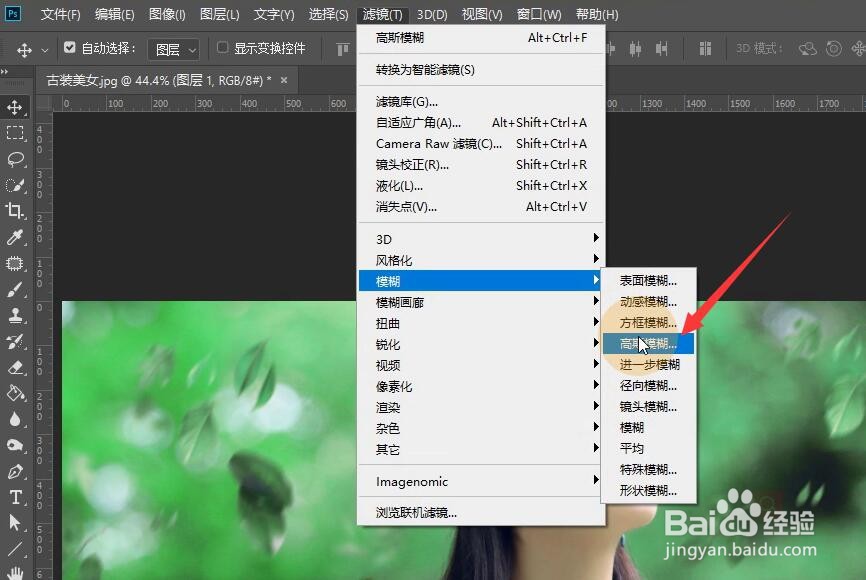Open the 图层(L) menu
The height and width of the screenshot is (580, 866).
(x=219, y=14)
